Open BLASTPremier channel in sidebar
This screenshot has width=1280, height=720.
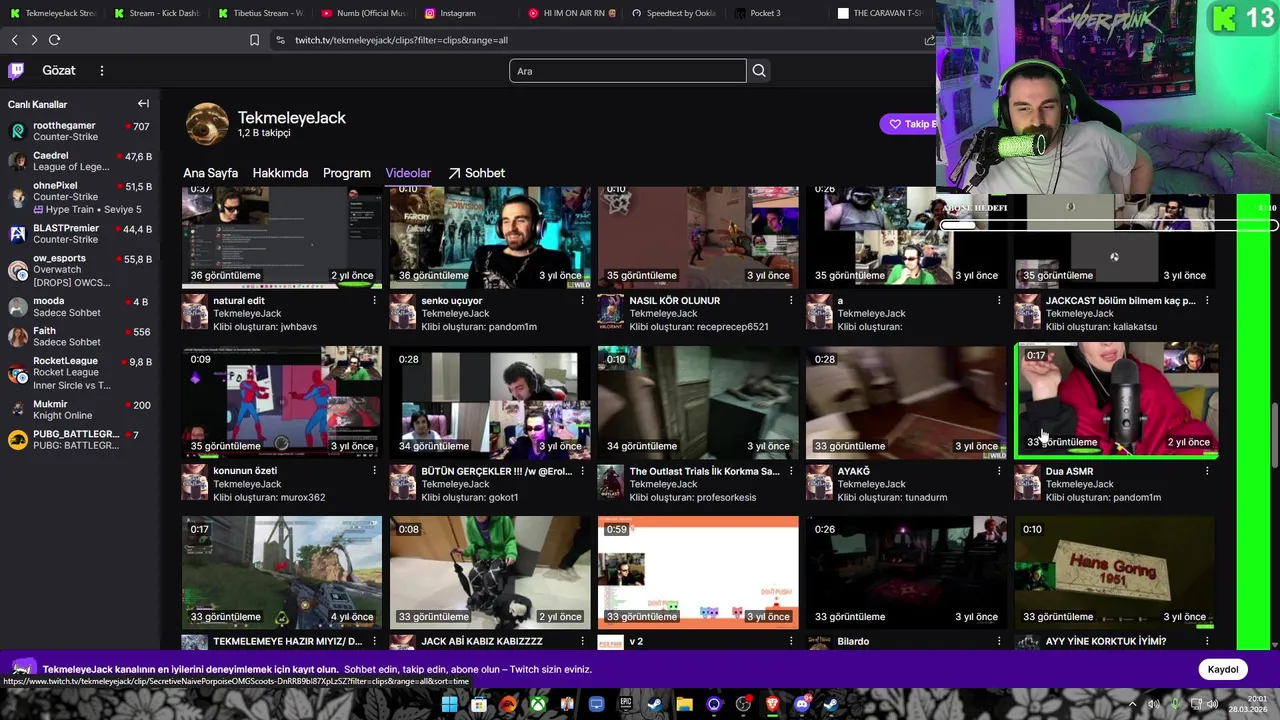coord(80,234)
